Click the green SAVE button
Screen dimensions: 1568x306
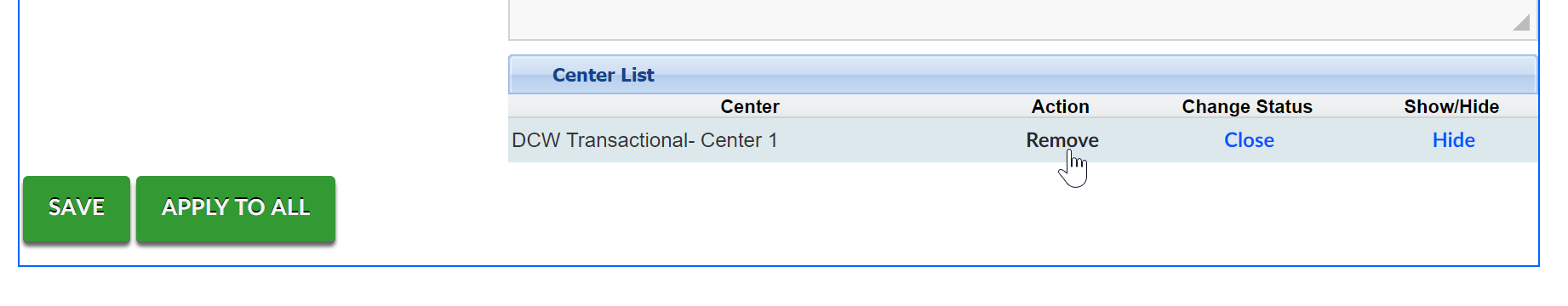(77, 209)
